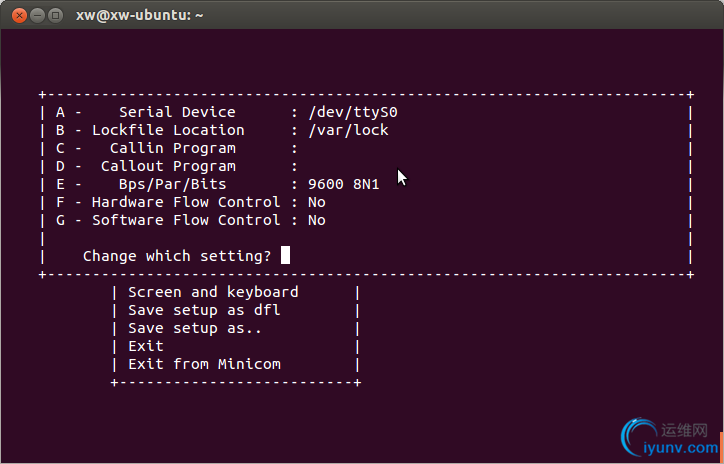Click the /dev/ttyS0 device value
Image resolution: width=724 pixels, height=464 pixels.
tap(353, 113)
